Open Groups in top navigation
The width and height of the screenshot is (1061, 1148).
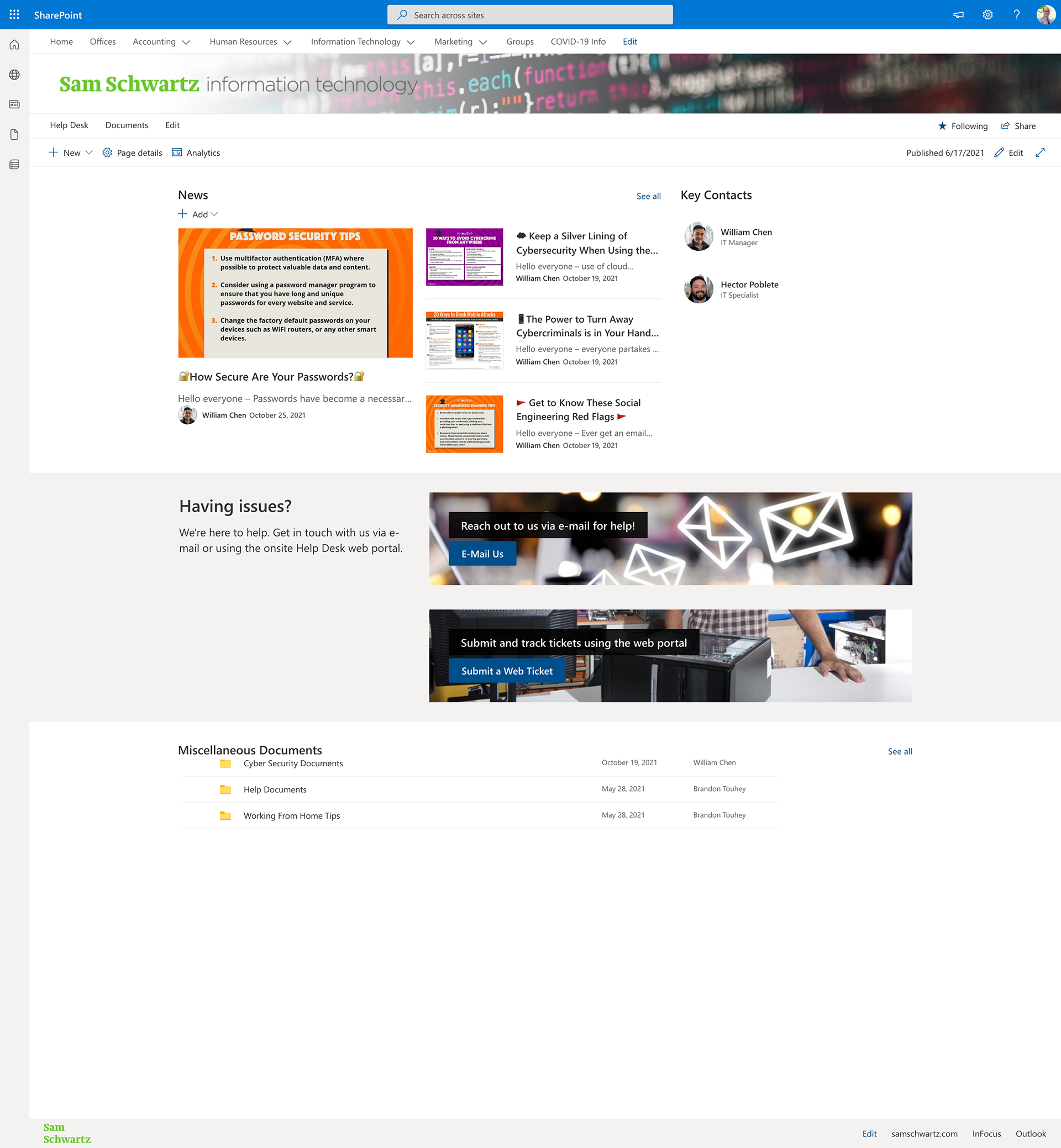point(519,42)
